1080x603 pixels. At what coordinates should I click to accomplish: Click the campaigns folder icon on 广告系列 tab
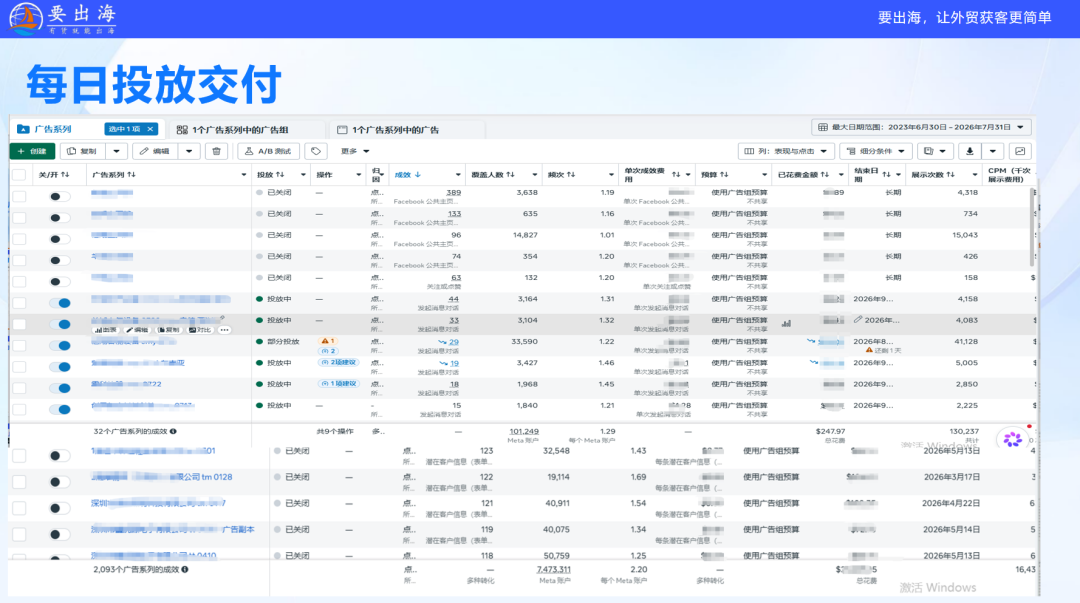pos(23,129)
